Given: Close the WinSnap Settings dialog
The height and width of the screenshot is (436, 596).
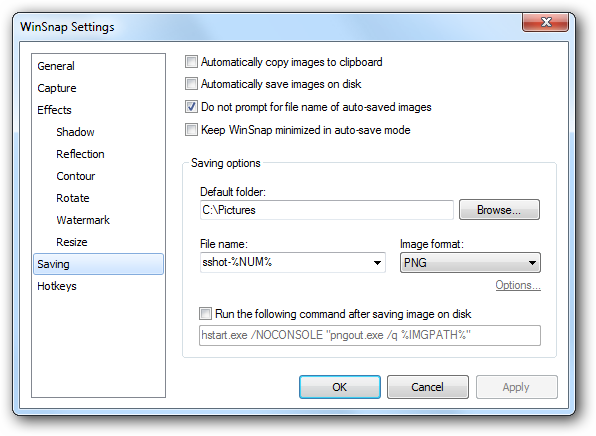Looking at the screenshot, I should 545,22.
